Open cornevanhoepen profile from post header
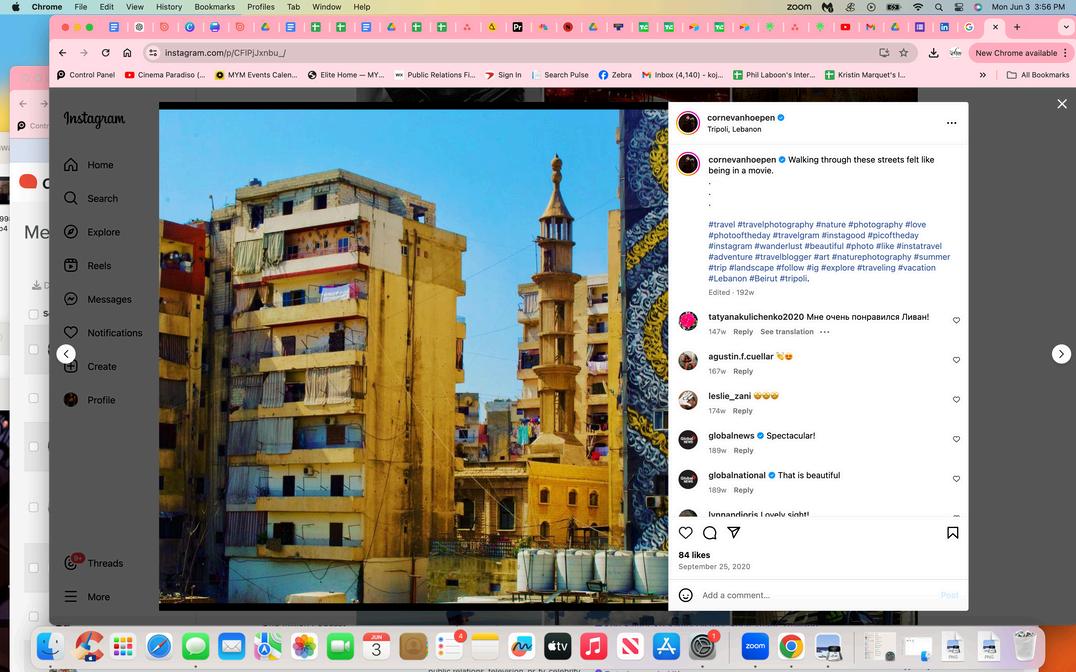Screen dimensions: 1076x672 pyautogui.click(x=740, y=117)
